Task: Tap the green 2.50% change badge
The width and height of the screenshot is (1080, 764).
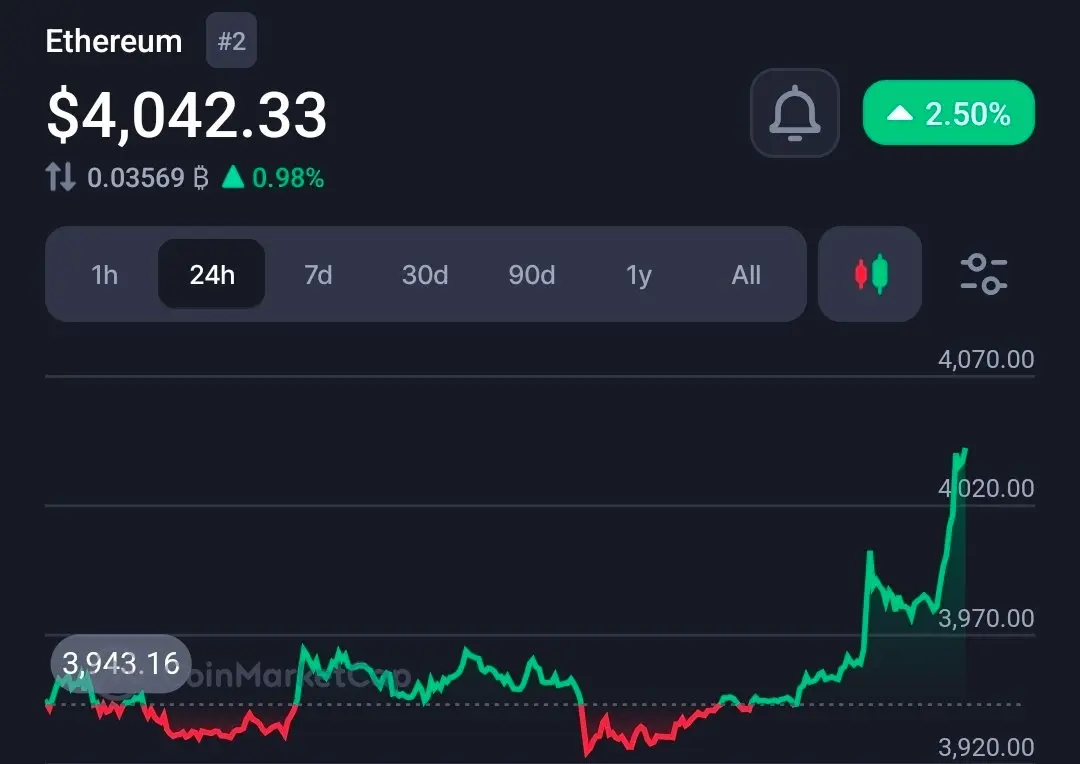Action: [x=948, y=113]
